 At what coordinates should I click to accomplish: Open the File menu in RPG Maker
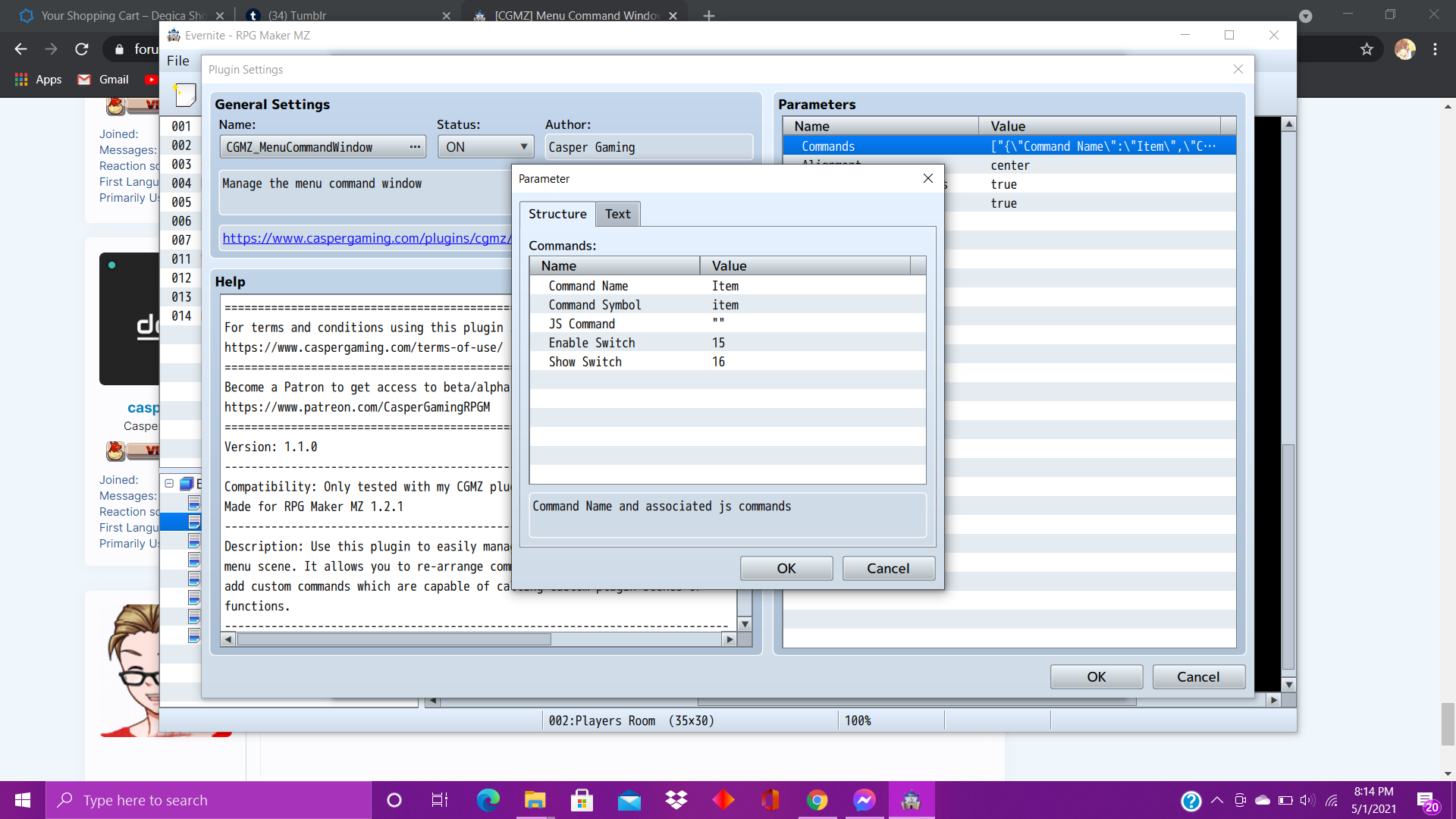[x=178, y=61]
